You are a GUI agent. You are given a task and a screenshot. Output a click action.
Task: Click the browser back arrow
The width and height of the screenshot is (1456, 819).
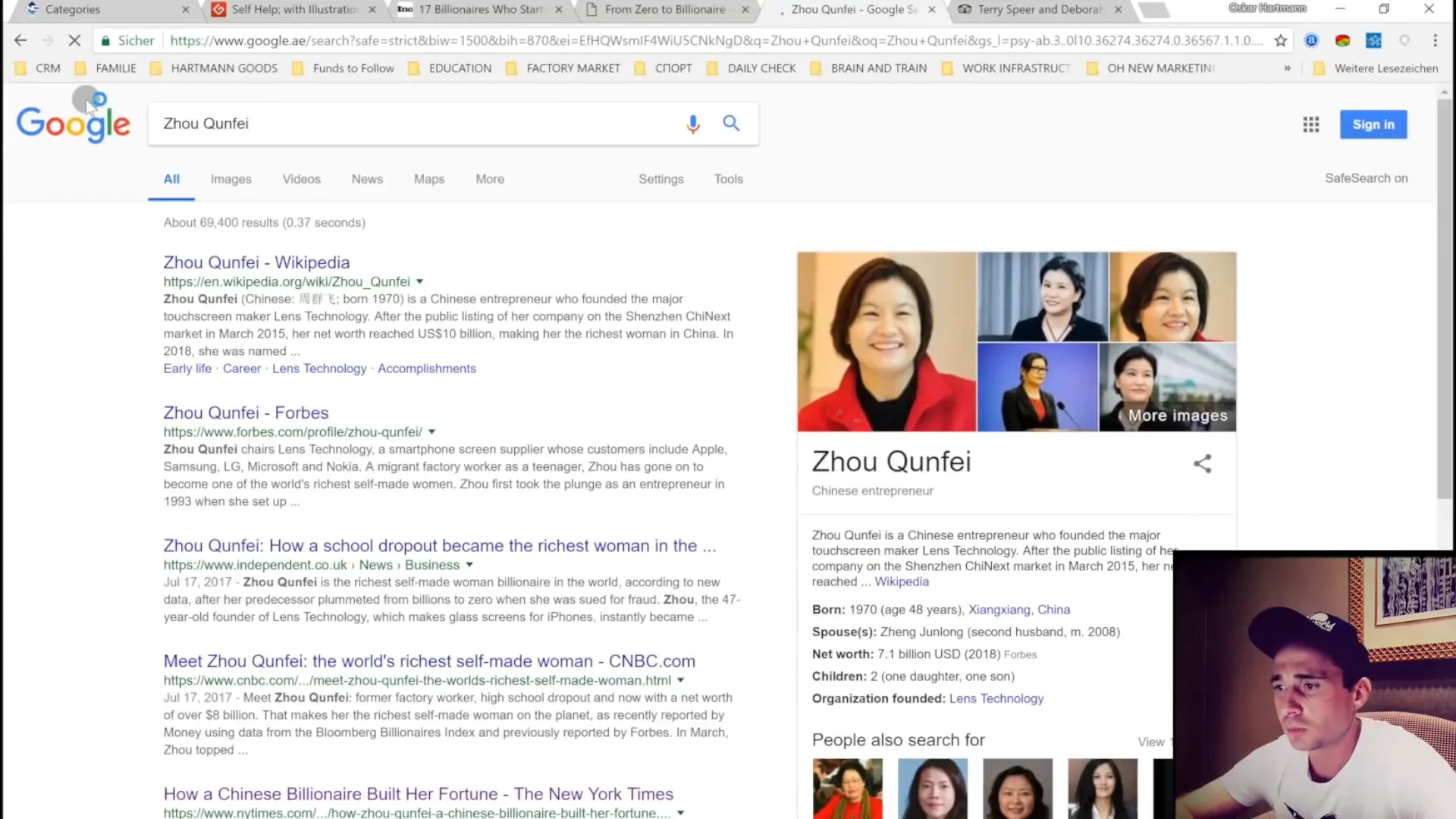[20, 41]
